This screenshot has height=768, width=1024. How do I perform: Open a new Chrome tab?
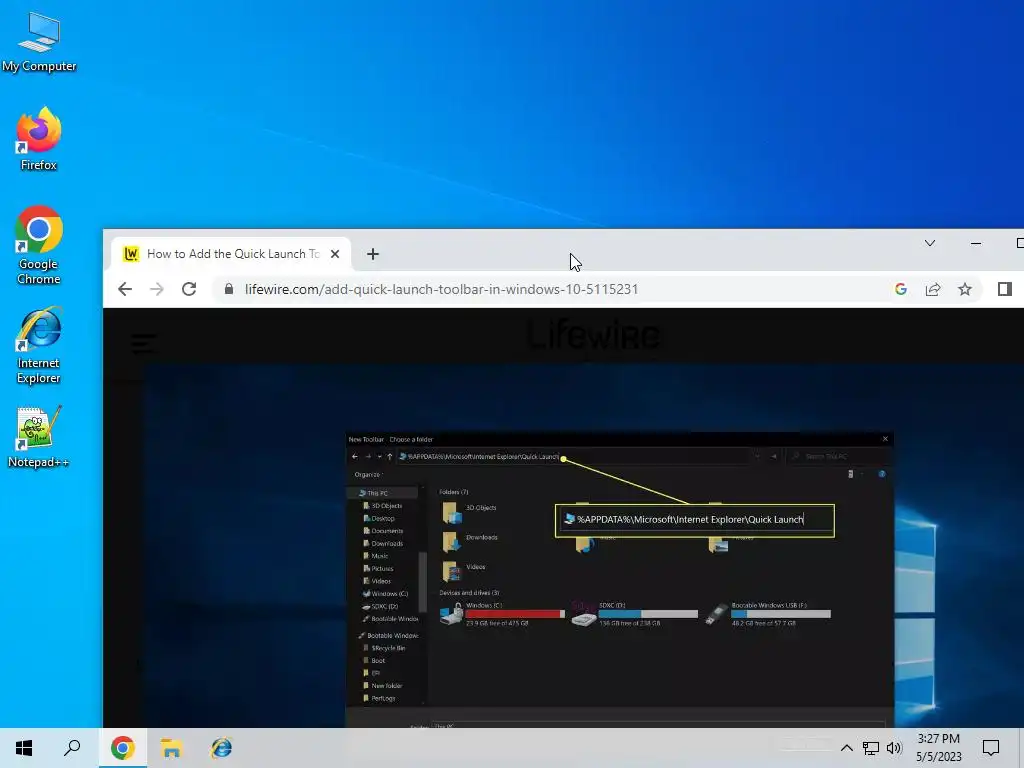click(373, 254)
